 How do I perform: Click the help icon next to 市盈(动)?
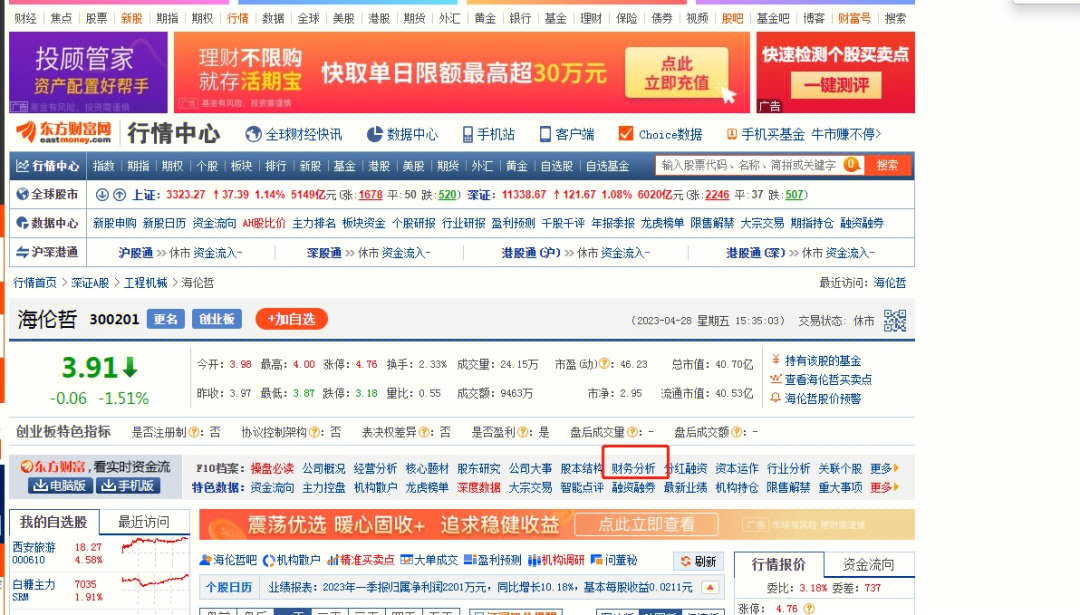point(605,364)
